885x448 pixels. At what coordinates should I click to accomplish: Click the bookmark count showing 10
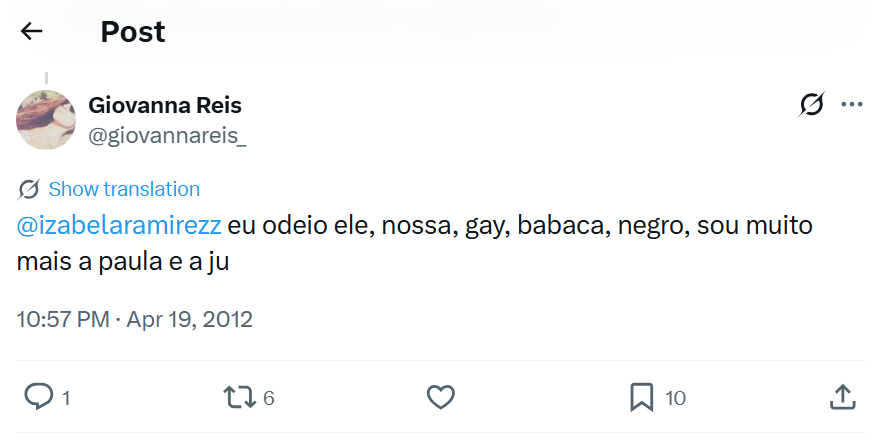675,398
